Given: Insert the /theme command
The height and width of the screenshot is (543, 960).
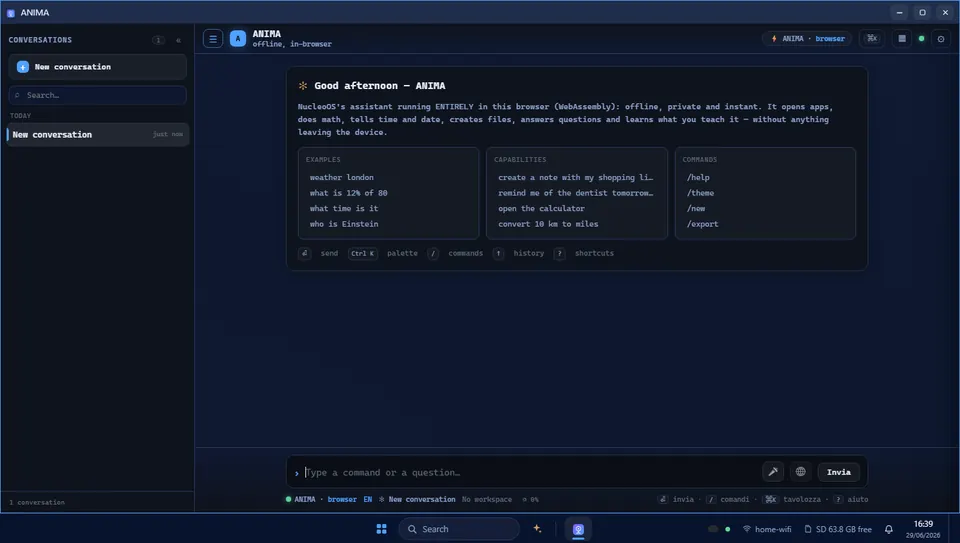Looking at the screenshot, I should (700, 193).
